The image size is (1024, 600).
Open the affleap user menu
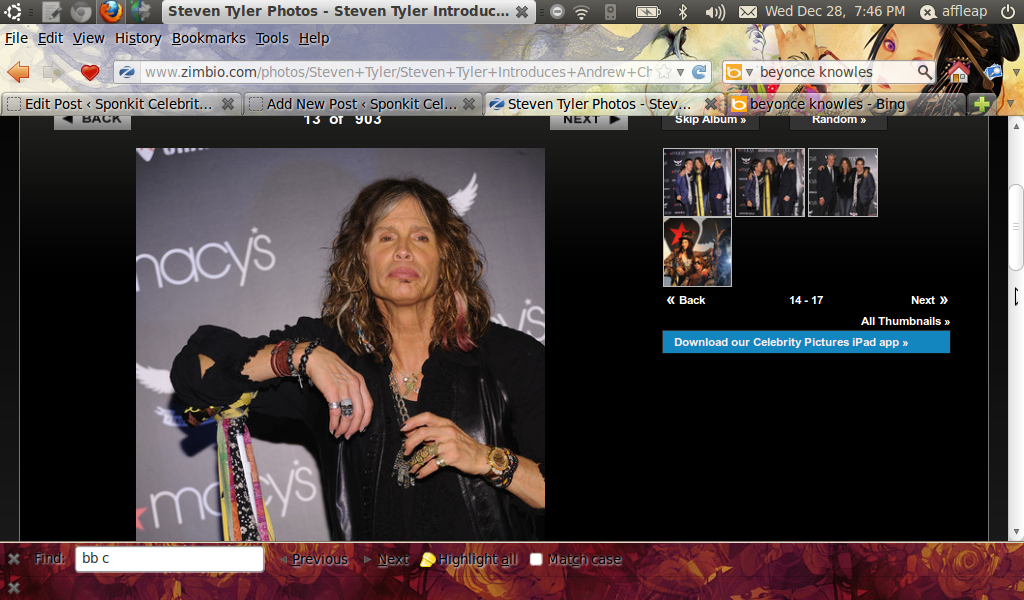[x=954, y=12]
